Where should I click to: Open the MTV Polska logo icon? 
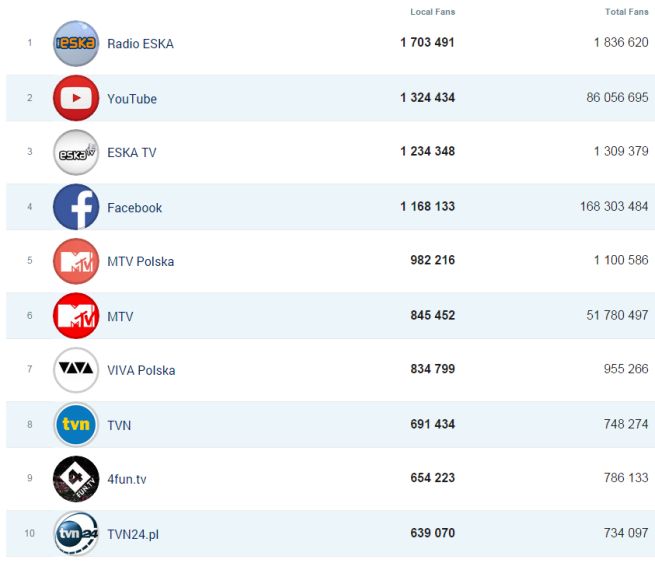point(76,262)
